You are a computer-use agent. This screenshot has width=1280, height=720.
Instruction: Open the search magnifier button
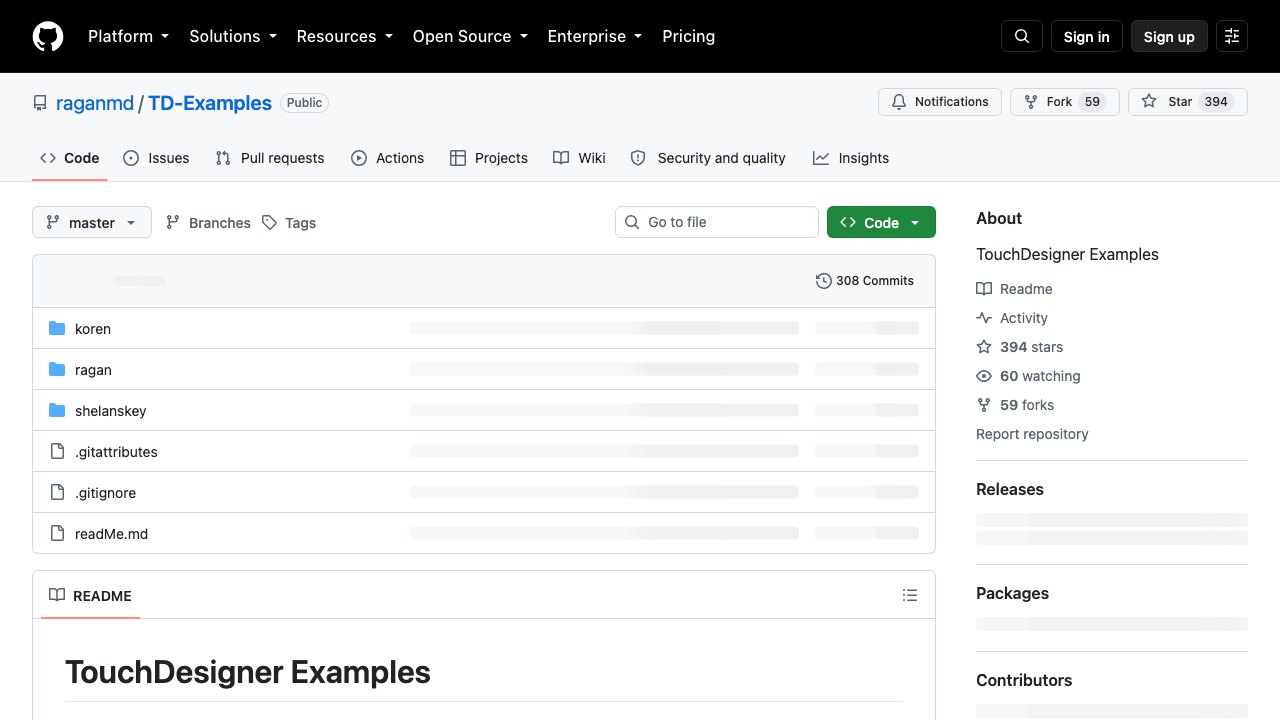tap(1022, 36)
